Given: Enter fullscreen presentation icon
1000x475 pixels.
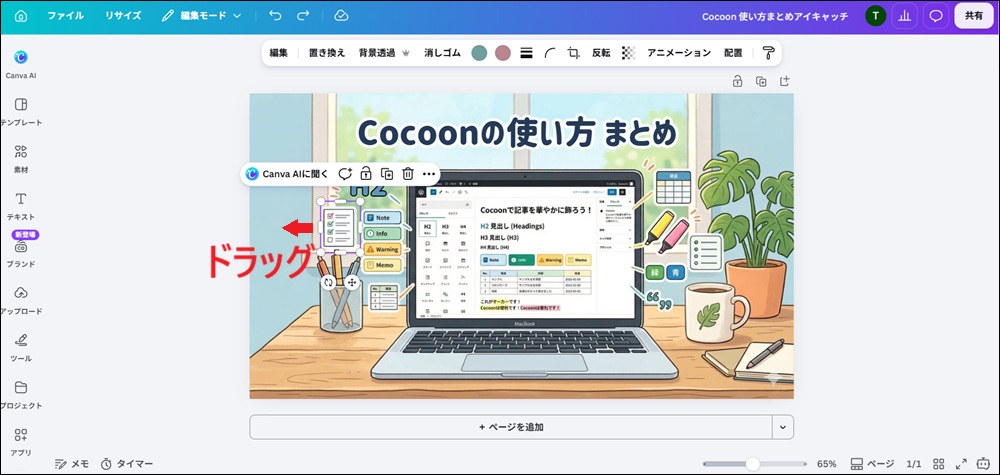Looking at the screenshot, I should 961,464.
